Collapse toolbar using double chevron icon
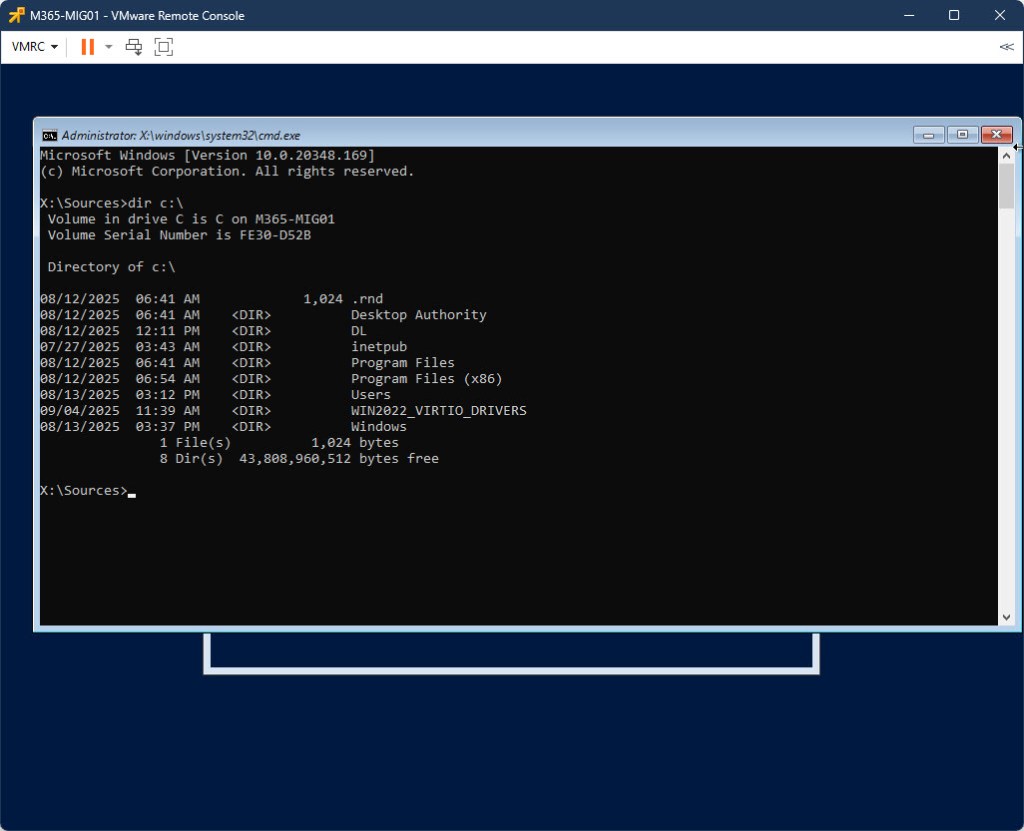Viewport: 1024px width, 831px height. point(1006,47)
